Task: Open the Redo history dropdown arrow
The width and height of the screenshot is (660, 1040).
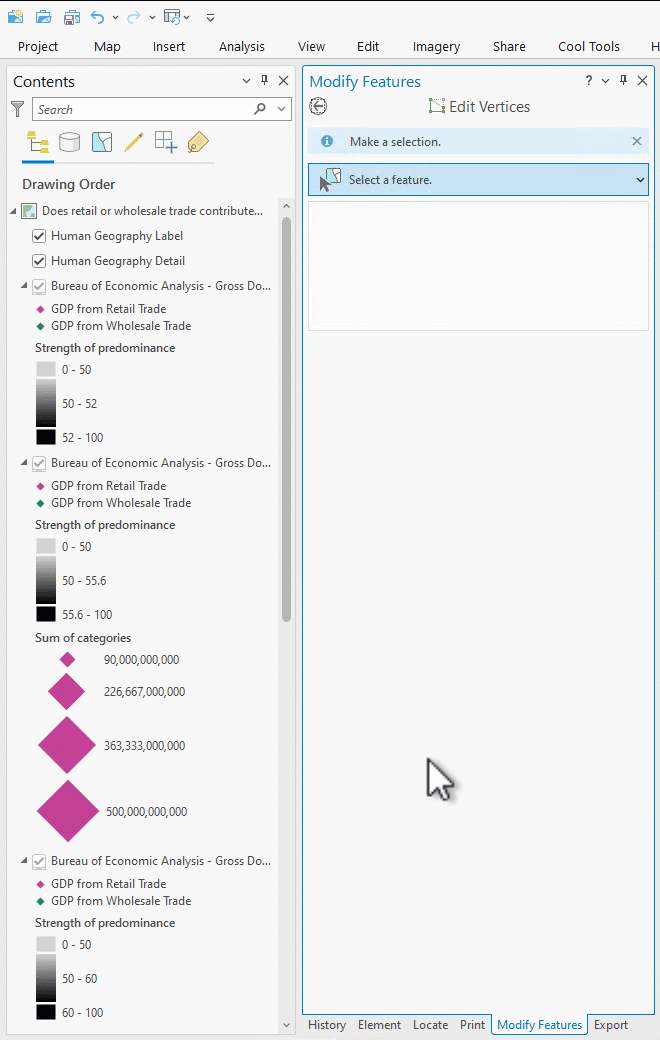Action: [x=152, y=18]
